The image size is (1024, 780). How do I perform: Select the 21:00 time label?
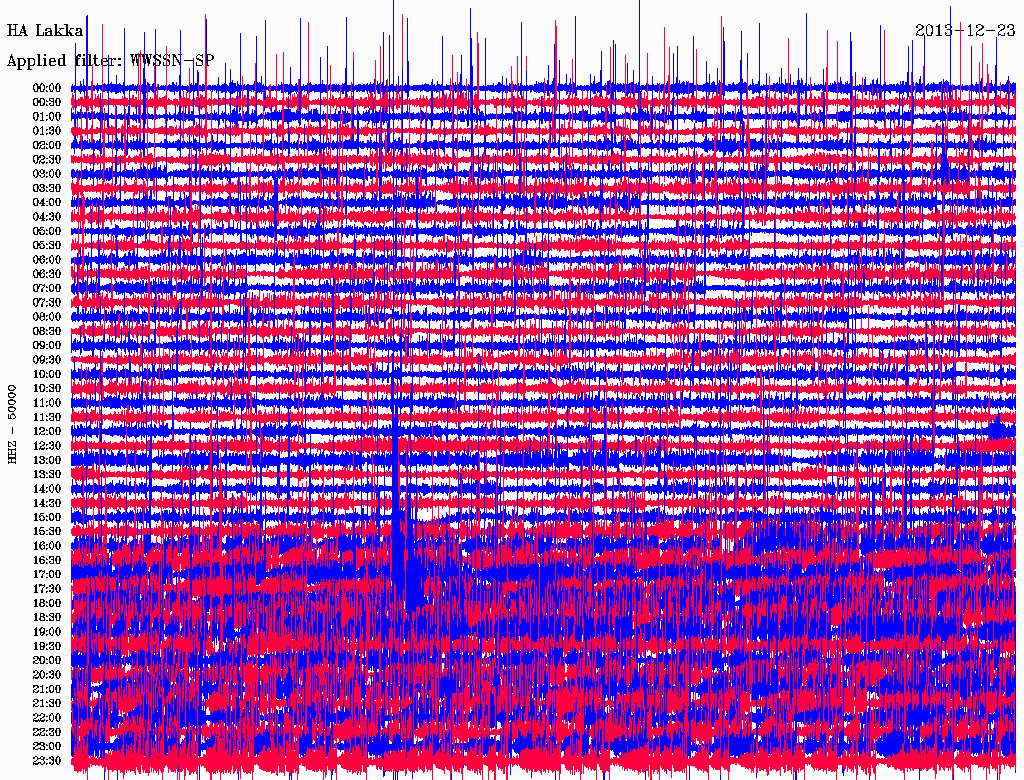tap(47, 689)
